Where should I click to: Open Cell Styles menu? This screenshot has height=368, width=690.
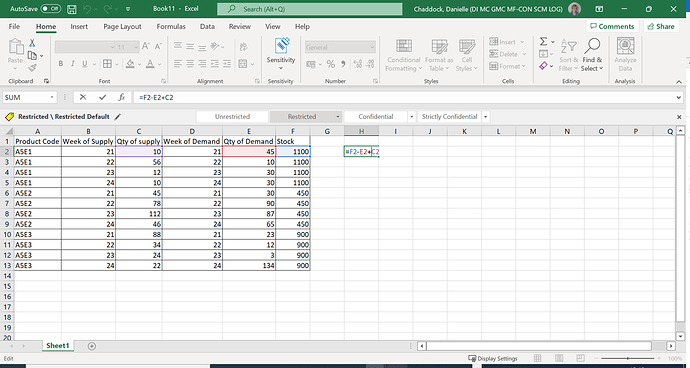[466, 55]
